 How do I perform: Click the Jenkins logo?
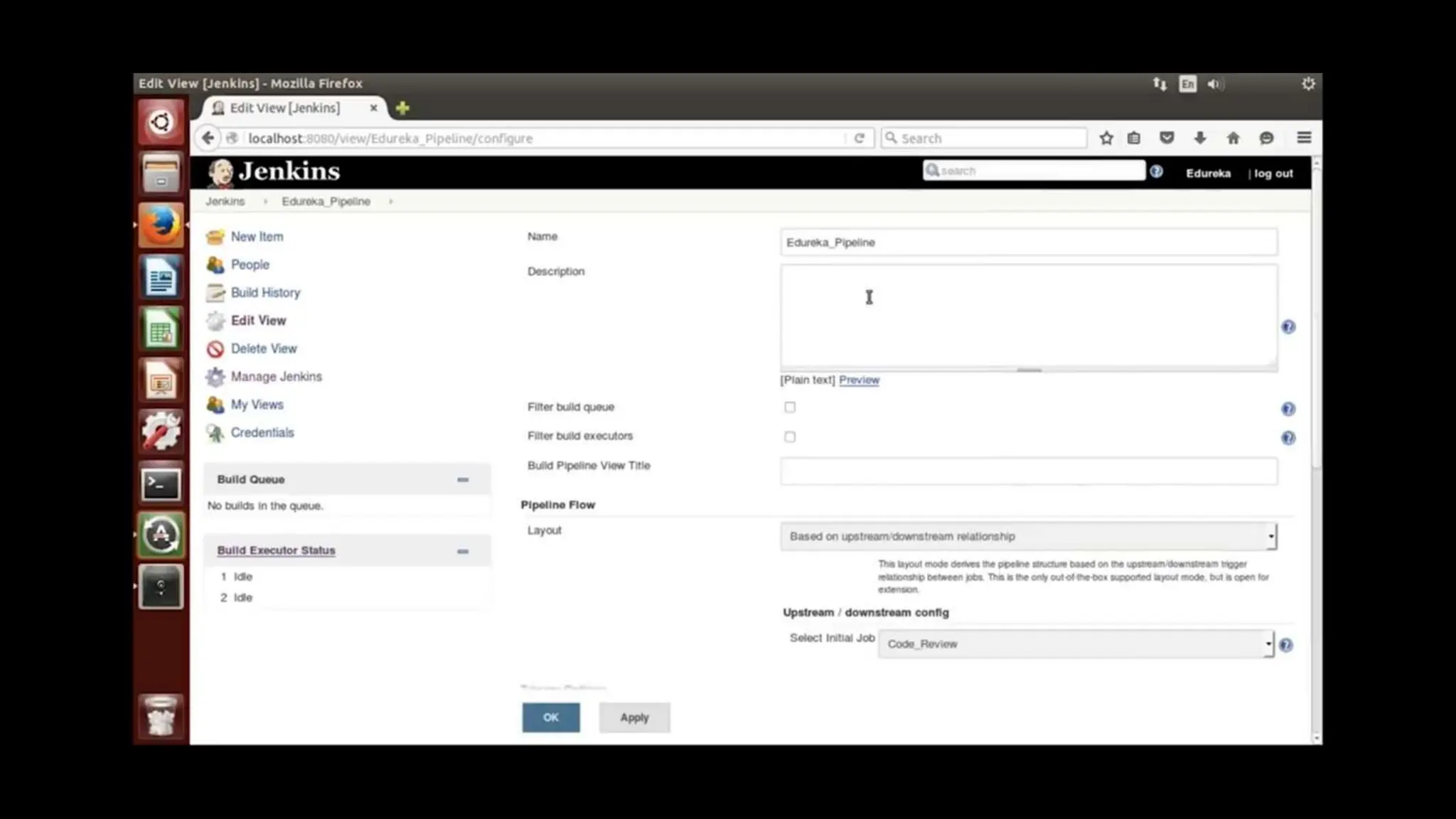pyautogui.click(x=274, y=172)
